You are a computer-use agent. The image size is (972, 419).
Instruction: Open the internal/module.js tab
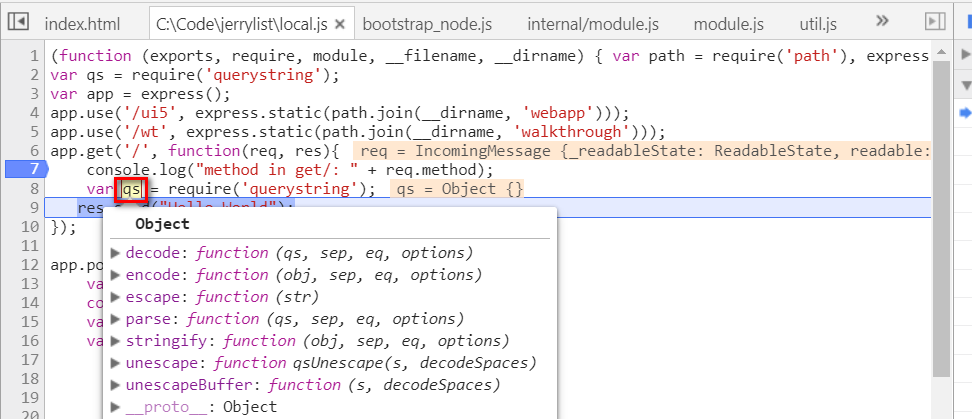pos(593,25)
